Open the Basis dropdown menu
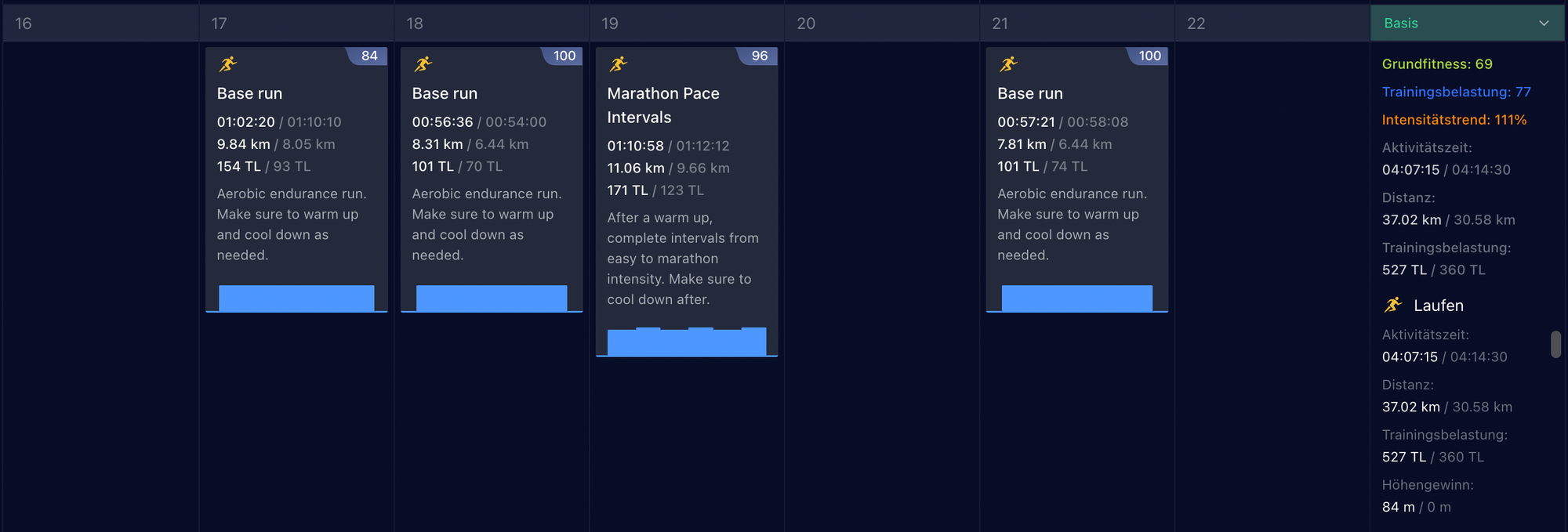Viewport: 1568px width, 532px height. [1466, 24]
